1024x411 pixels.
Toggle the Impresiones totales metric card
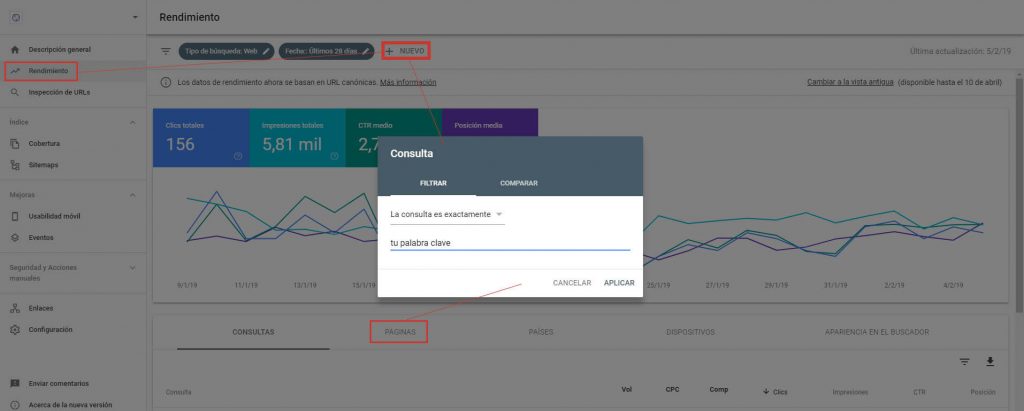click(297, 138)
